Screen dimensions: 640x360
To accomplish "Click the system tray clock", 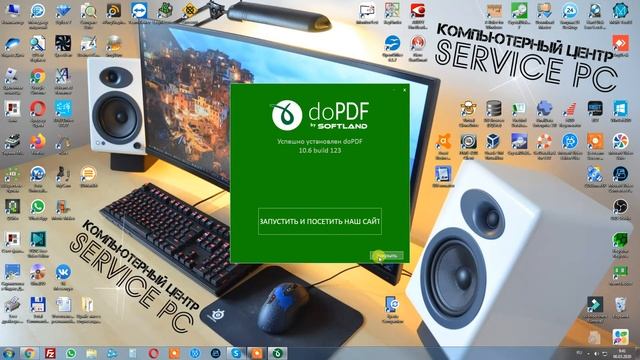I will (622, 353).
